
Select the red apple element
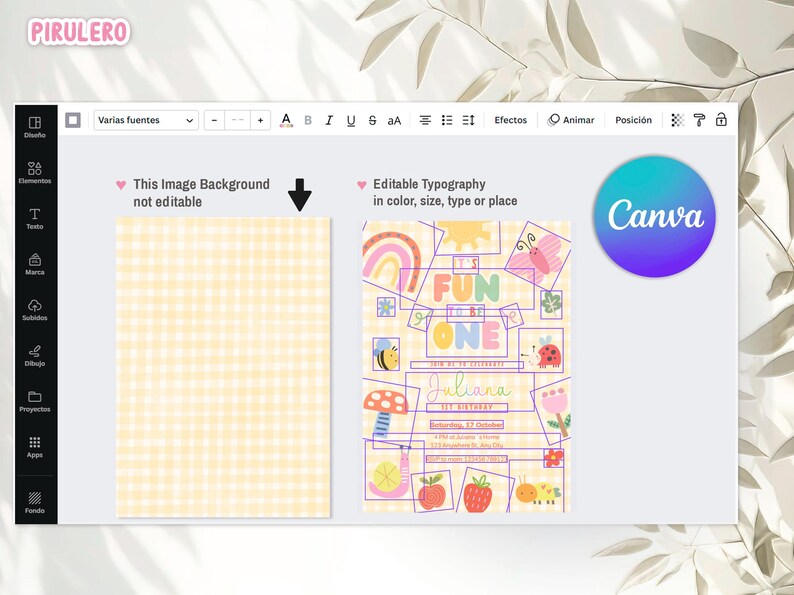(x=431, y=492)
